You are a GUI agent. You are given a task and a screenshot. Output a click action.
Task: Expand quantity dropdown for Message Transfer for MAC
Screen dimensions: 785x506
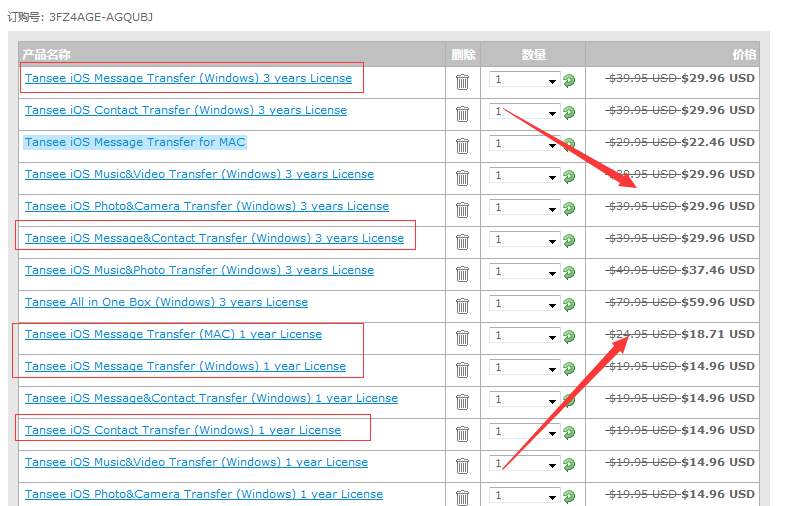524,143
